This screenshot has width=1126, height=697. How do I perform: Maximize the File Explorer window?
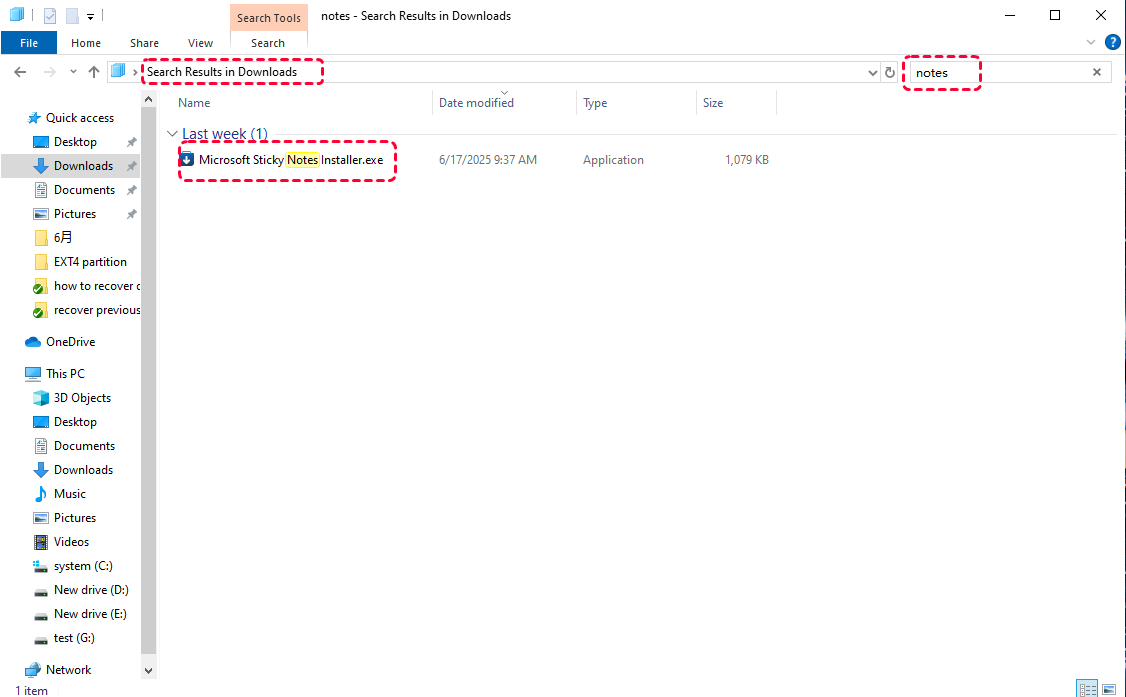coord(1055,15)
